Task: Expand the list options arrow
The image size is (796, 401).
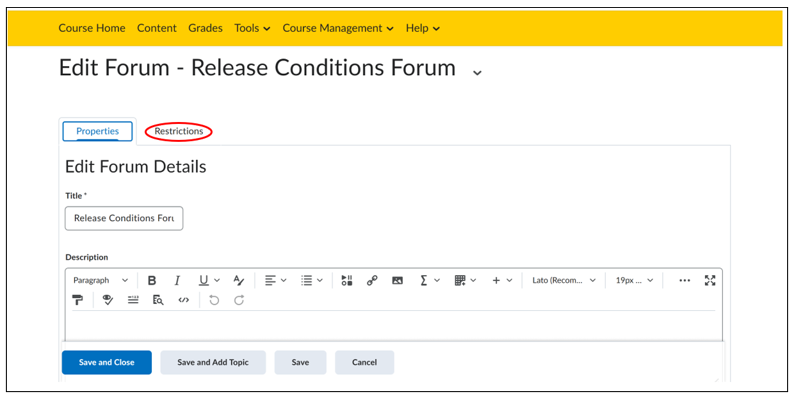Action: (319, 280)
